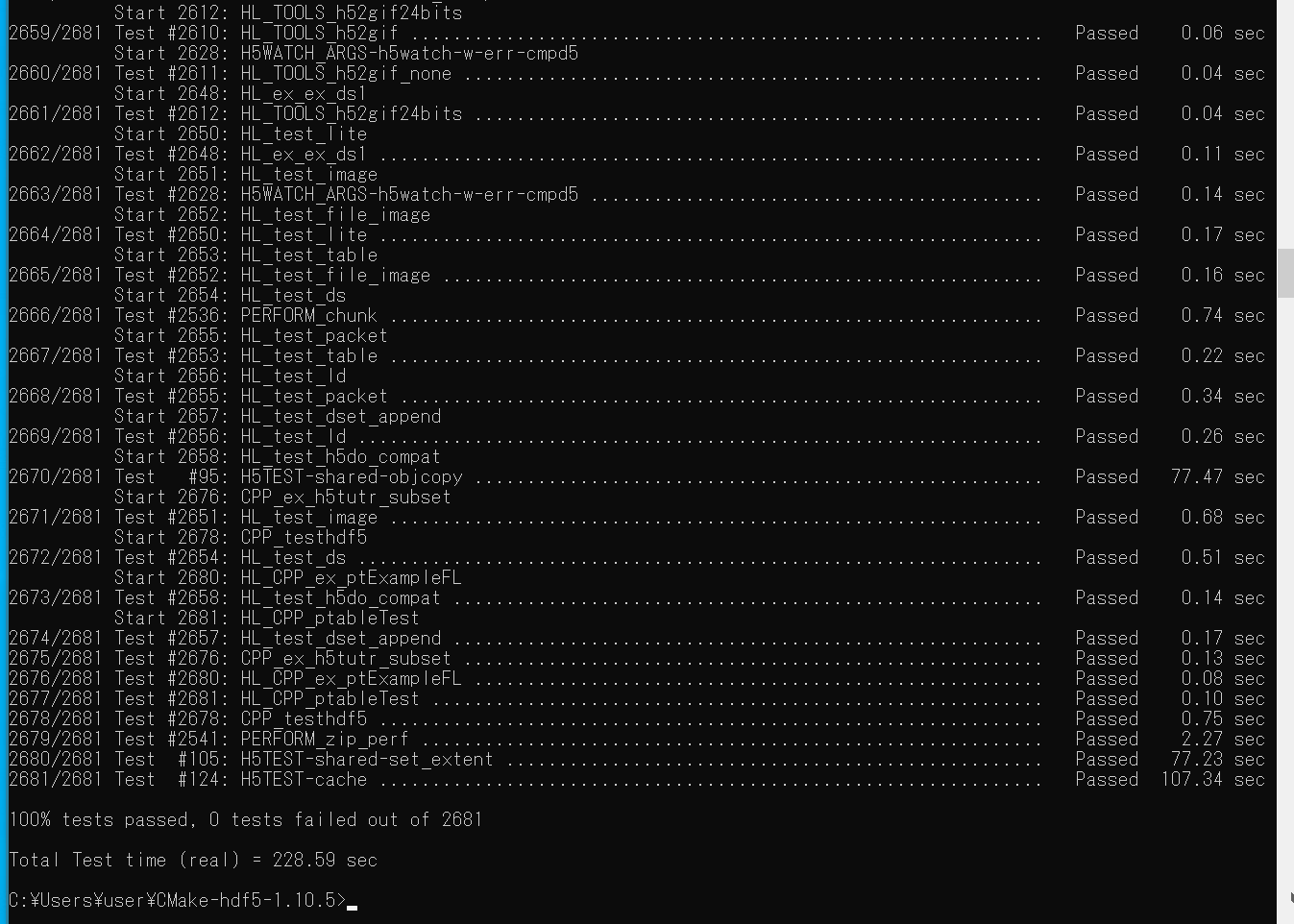Click the PERFORM_zip_perf test name

point(325,739)
